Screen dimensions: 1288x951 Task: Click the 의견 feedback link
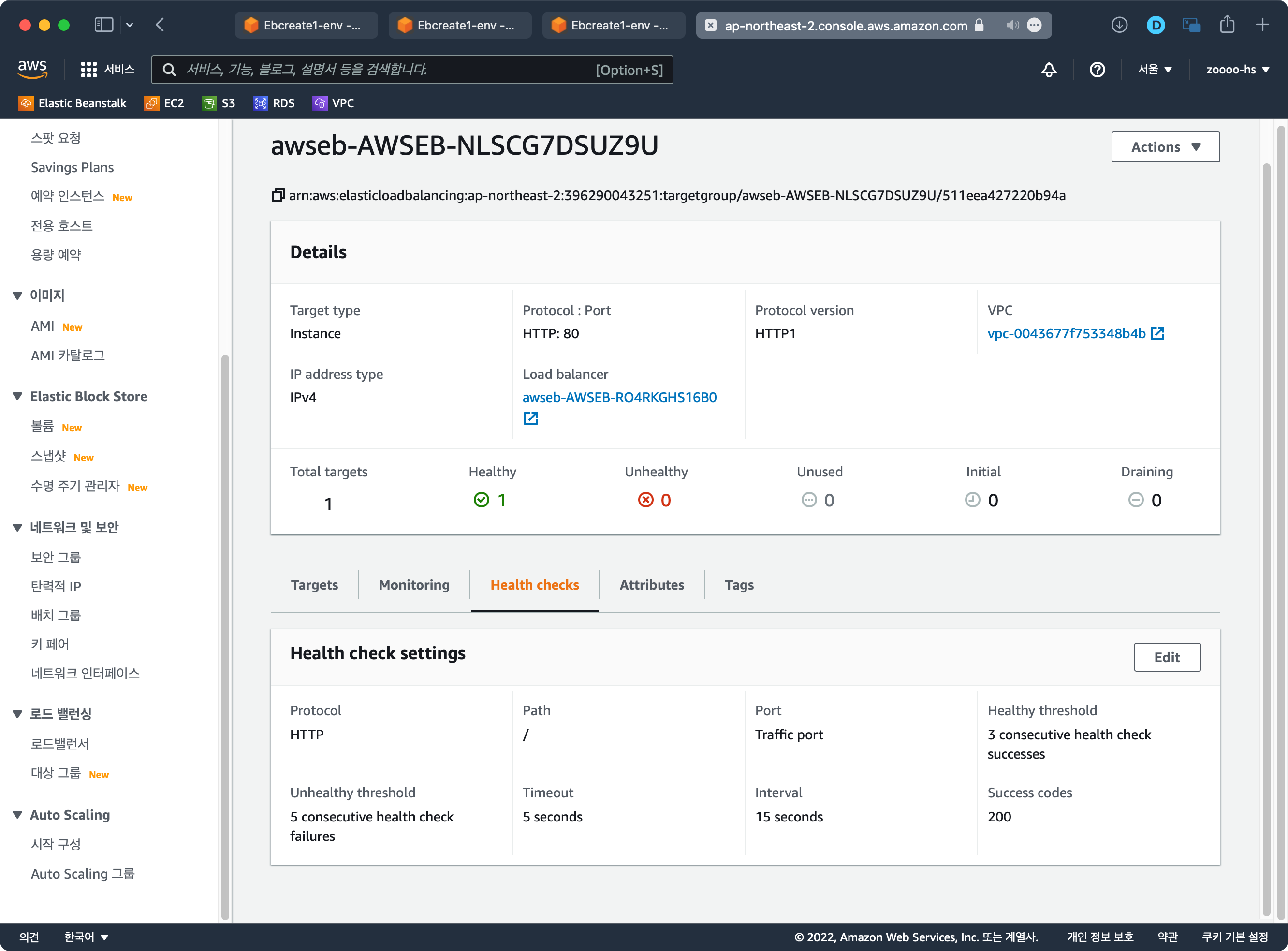pyautogui.click(x=29, y=937)
